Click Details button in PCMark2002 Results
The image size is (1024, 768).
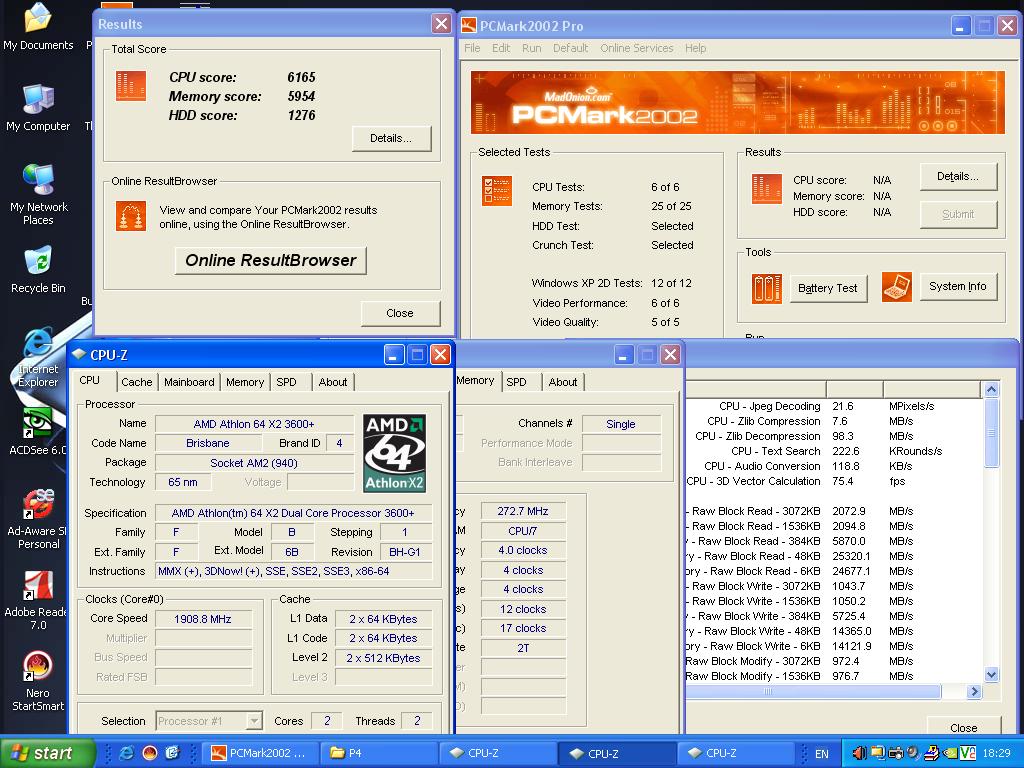(x=958, y=176)
